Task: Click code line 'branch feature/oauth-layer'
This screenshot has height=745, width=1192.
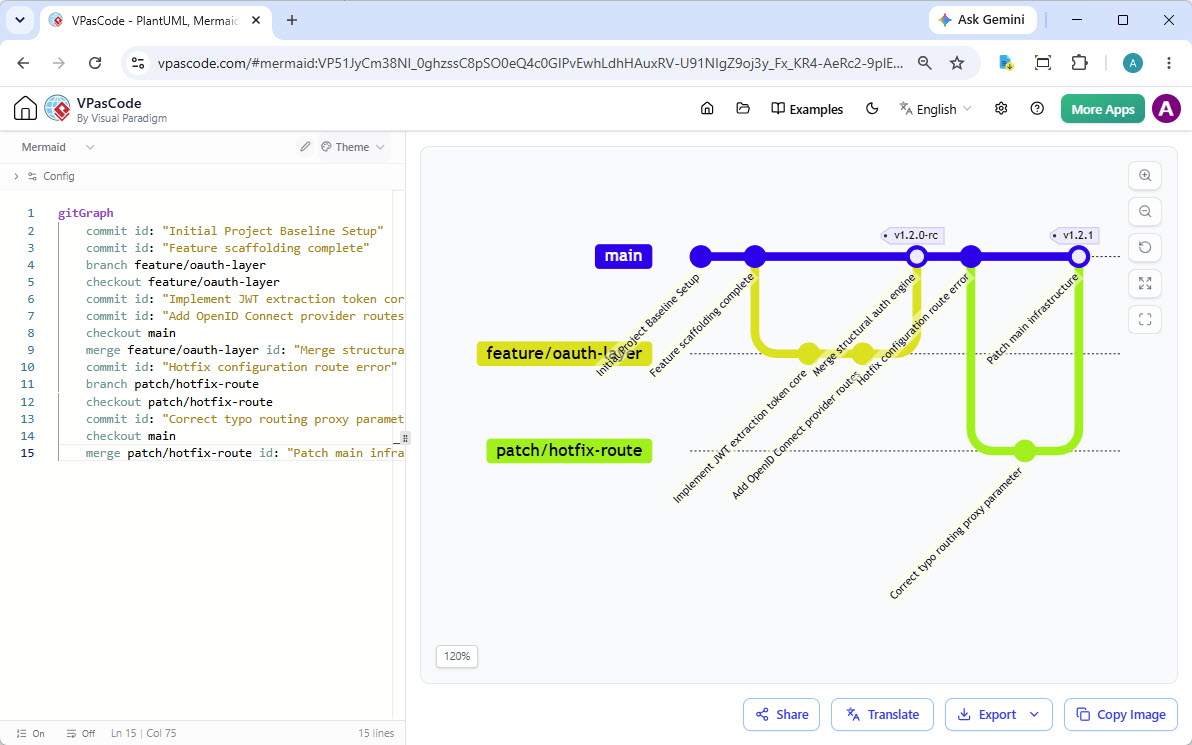Action: click(x=176, y=265)
